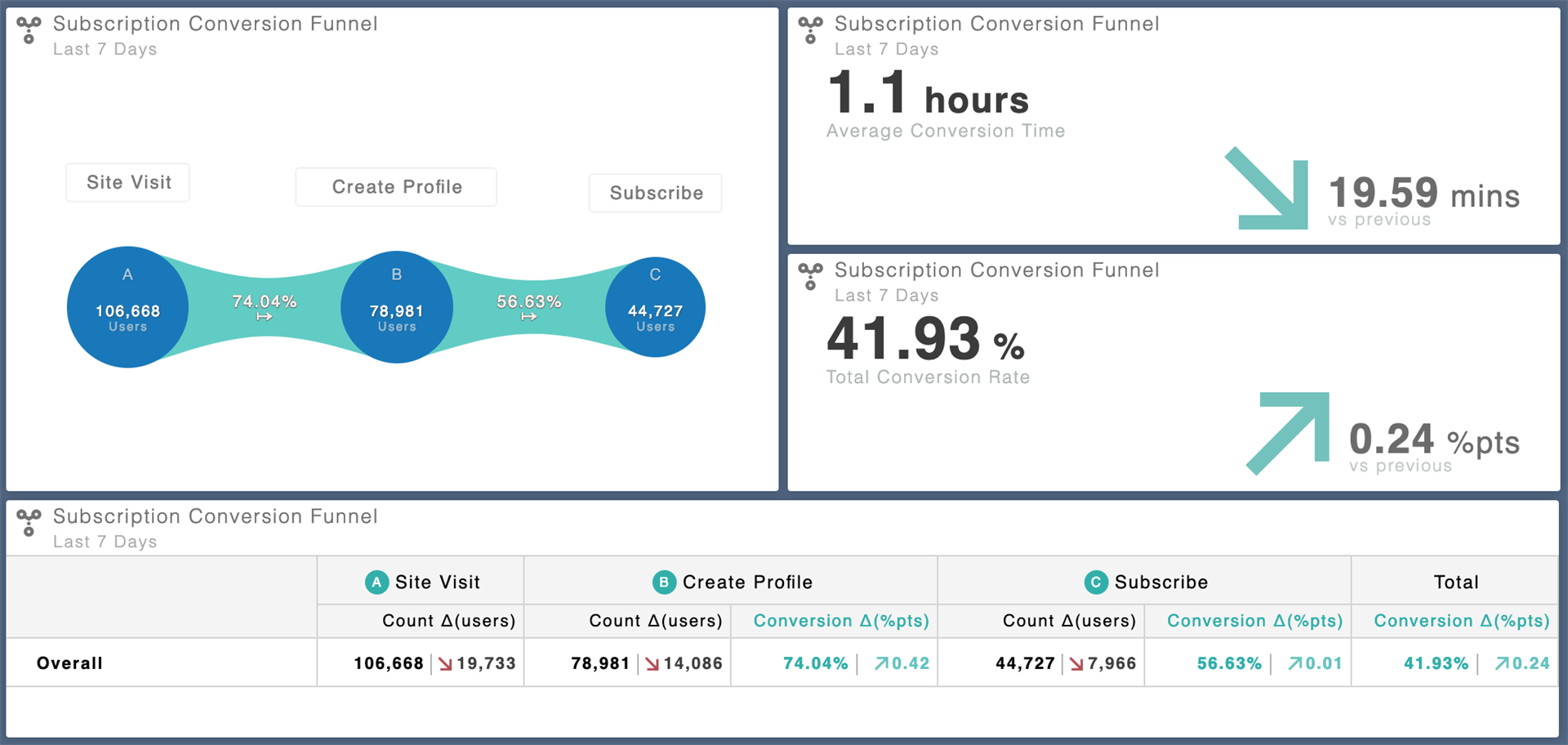Click the funnel icon beside Average Conversion Time panel
The image size is (1568, 745).
pyautogui.click(x=810, y=30)
